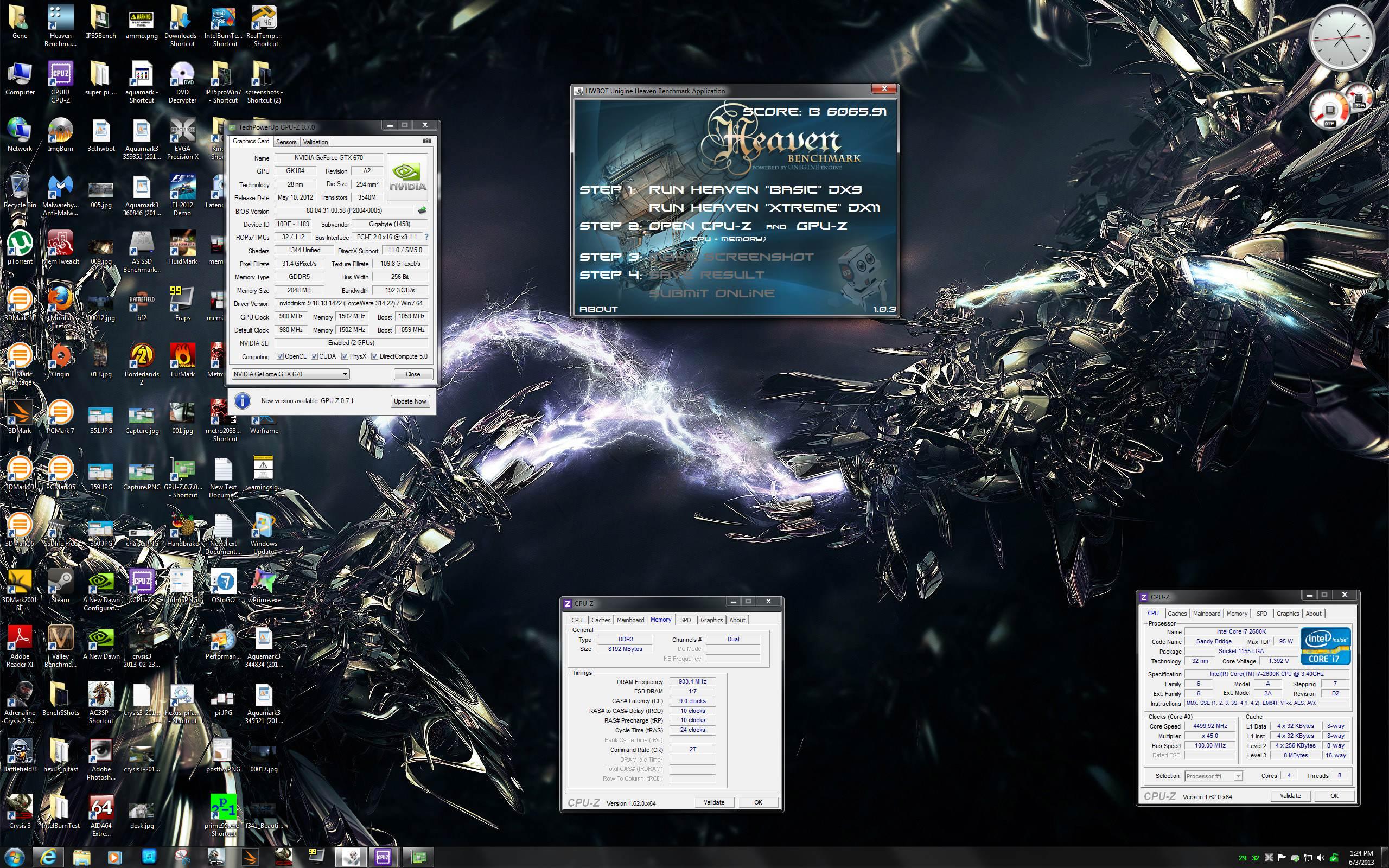Open the Battlefield 3 desktop icon
1389x868 pixels.
[x=20, y=756]
